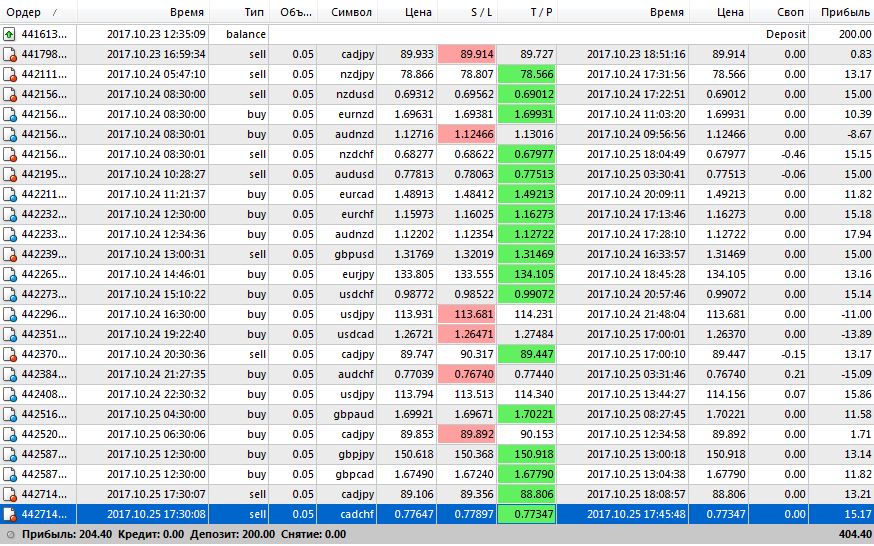Sort by the Прибыль column header
This screenshot has width=874, height=546.
coord(842,12)
